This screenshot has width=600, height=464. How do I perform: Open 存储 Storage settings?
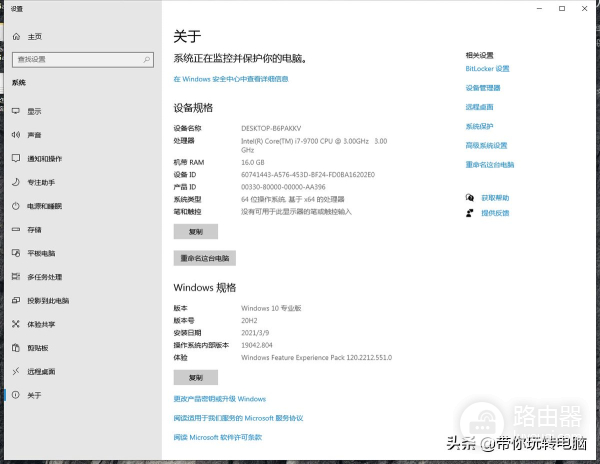[x=34, y=230]
